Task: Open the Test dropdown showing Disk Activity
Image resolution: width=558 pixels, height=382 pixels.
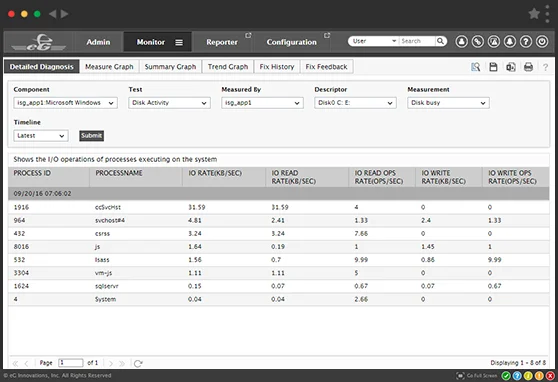Action: click(169, 103)
